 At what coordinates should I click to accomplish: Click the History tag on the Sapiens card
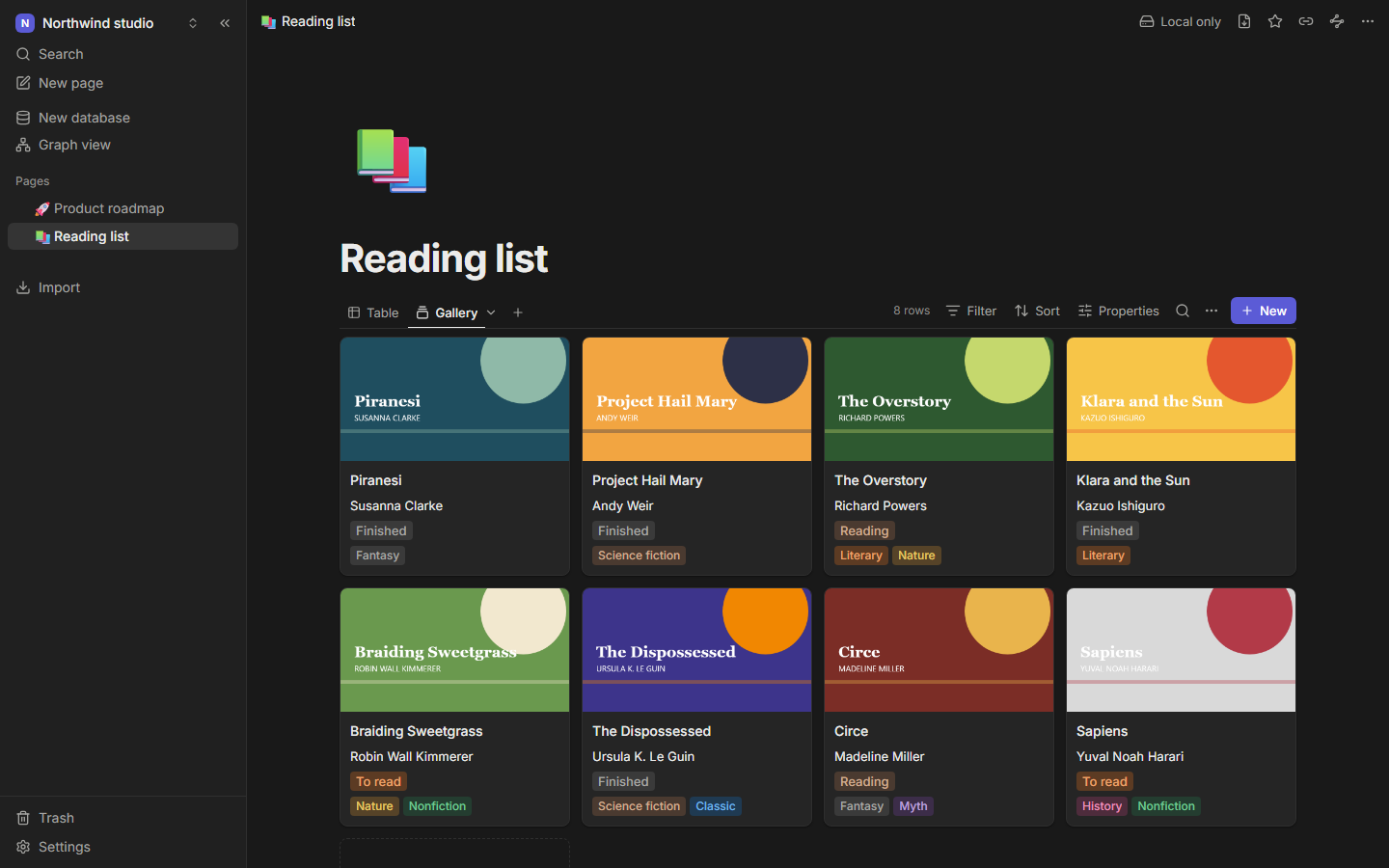coord(1102,806)
